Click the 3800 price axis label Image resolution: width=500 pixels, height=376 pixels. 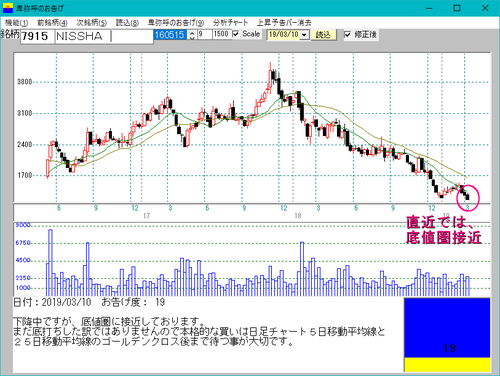tap(25, 82)
